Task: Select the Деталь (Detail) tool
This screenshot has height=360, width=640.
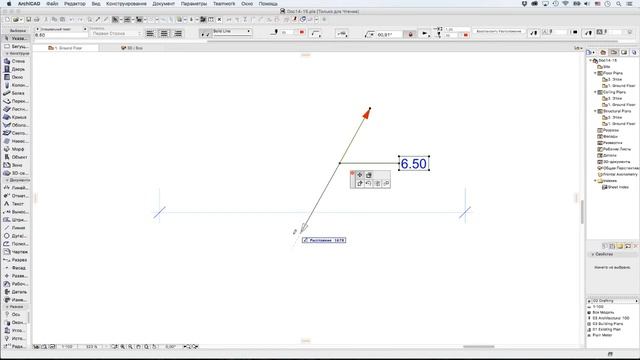Action: coord(15,292)
